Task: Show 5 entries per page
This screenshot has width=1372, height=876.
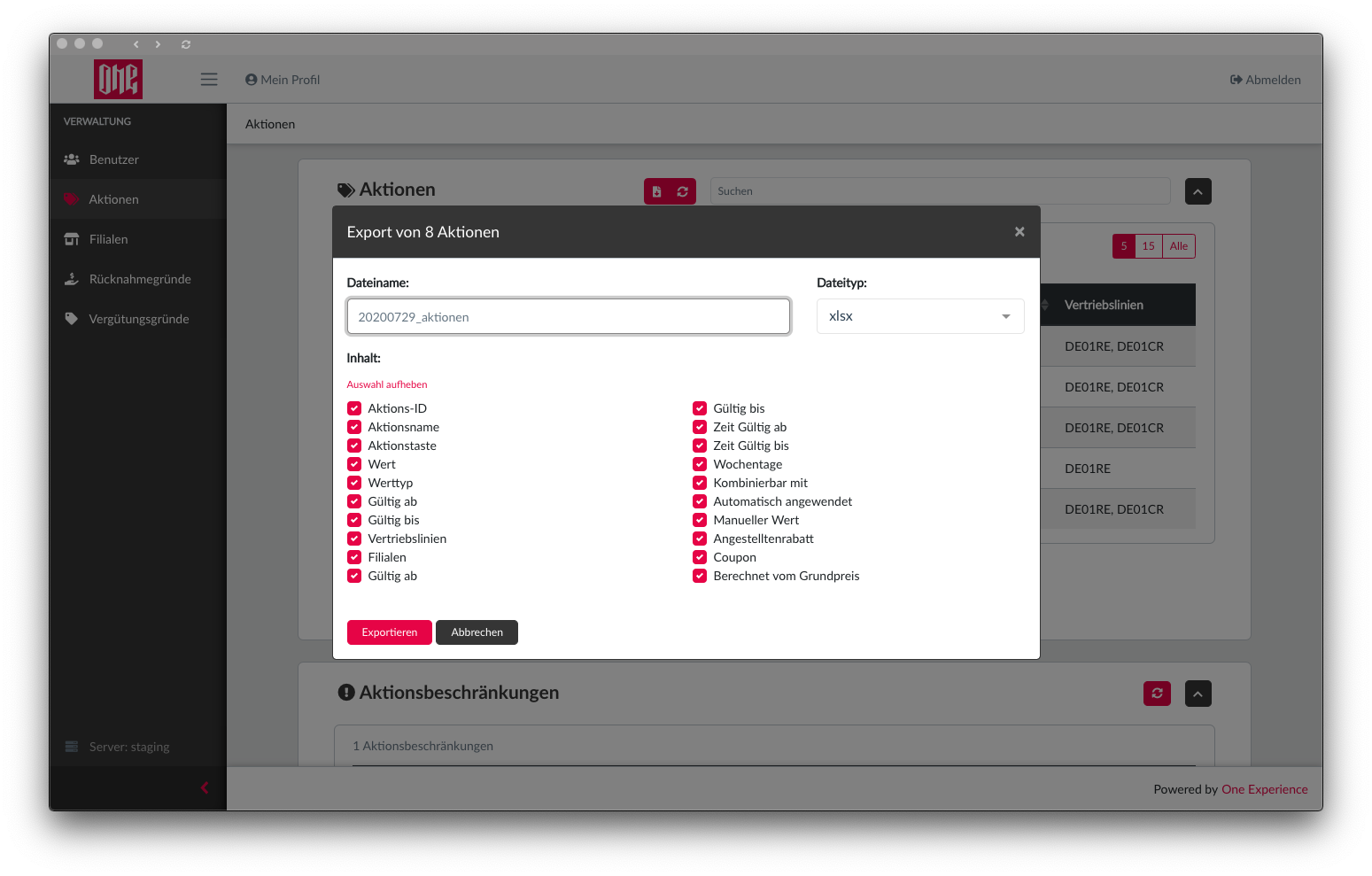Action: 1124,246
